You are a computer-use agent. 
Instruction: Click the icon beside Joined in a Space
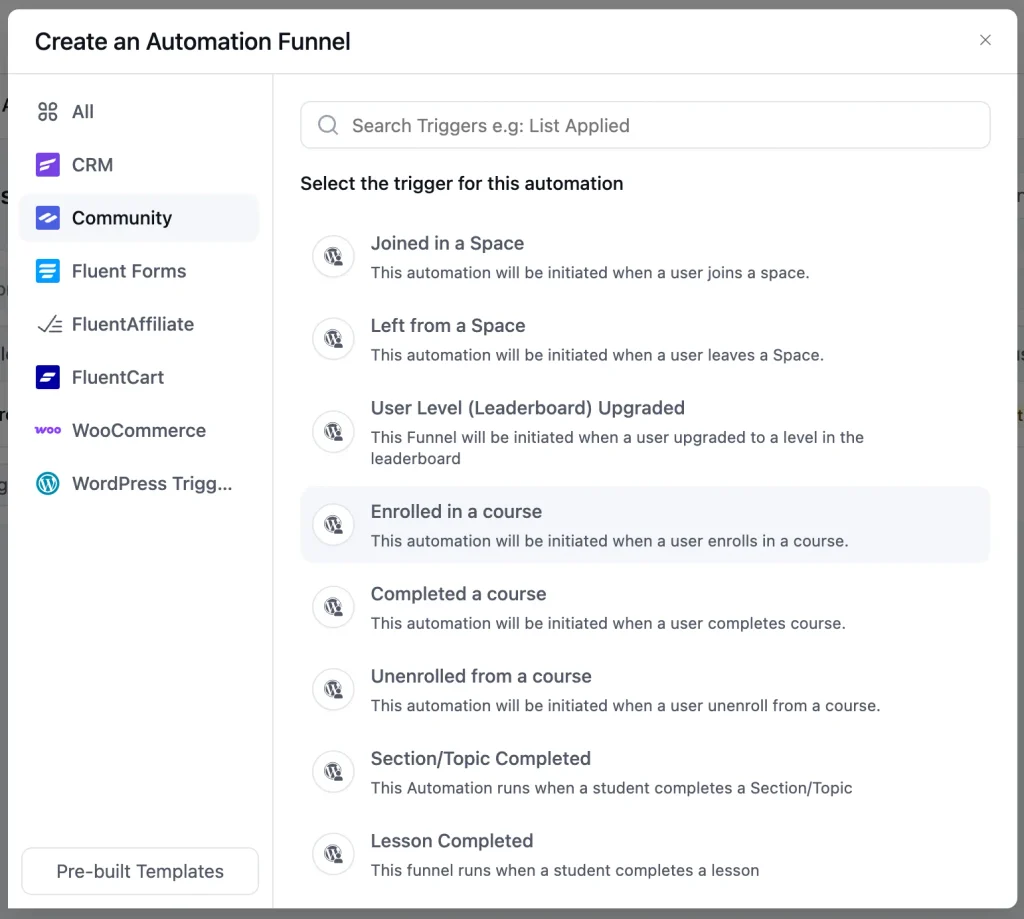click(334, 256)
